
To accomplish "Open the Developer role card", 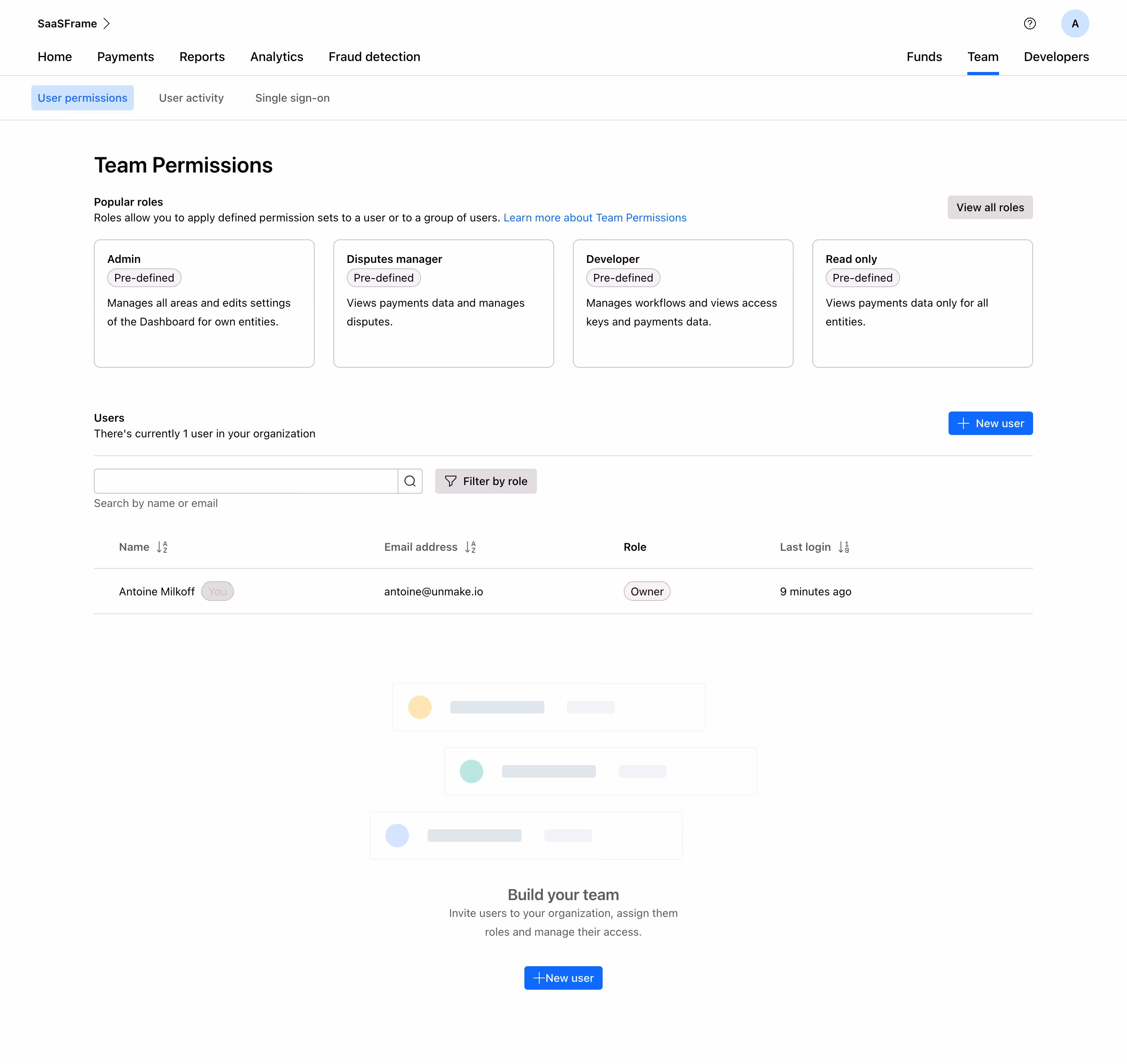I will (683, 304).
